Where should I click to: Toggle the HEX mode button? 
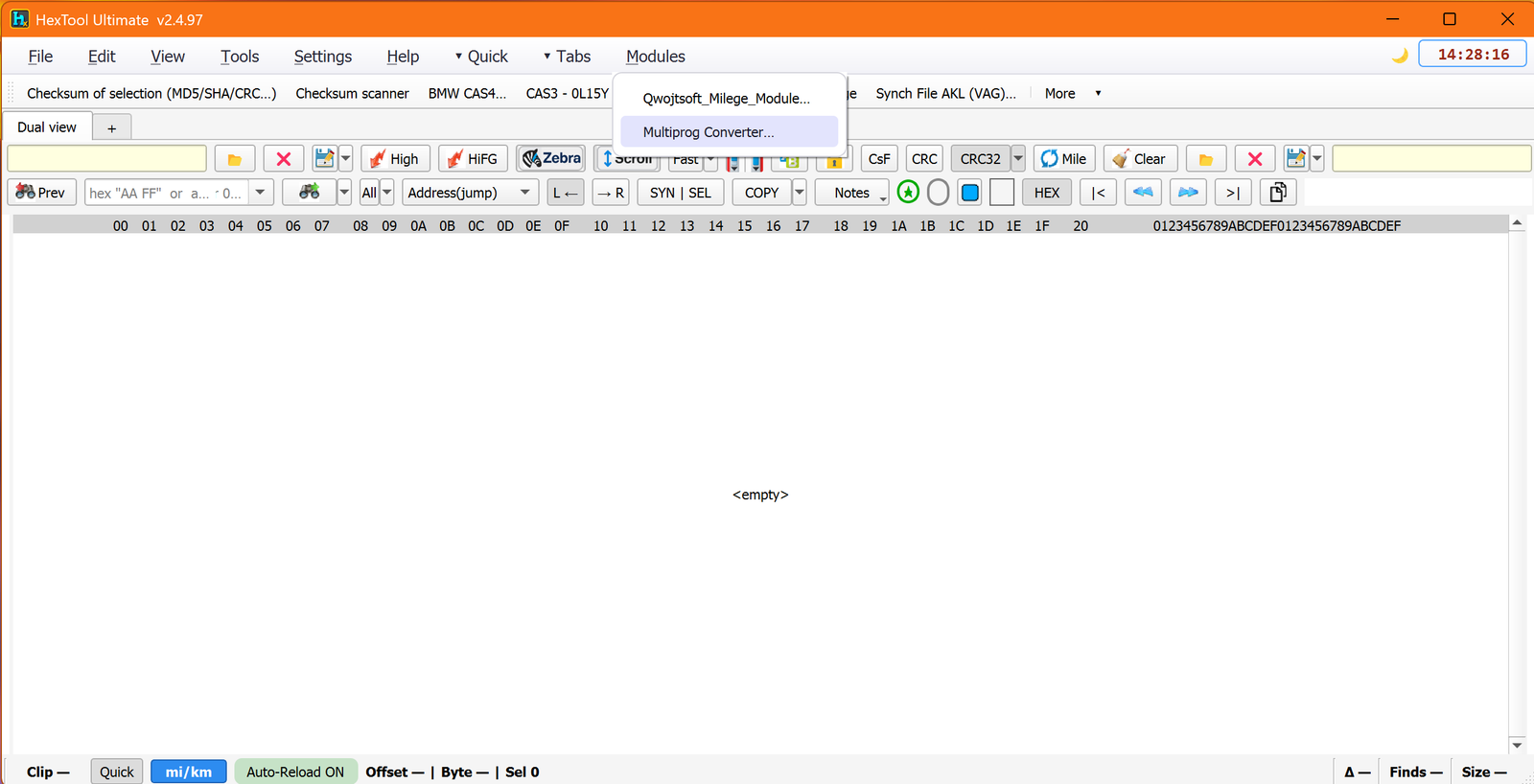(x=1047, y=193)
